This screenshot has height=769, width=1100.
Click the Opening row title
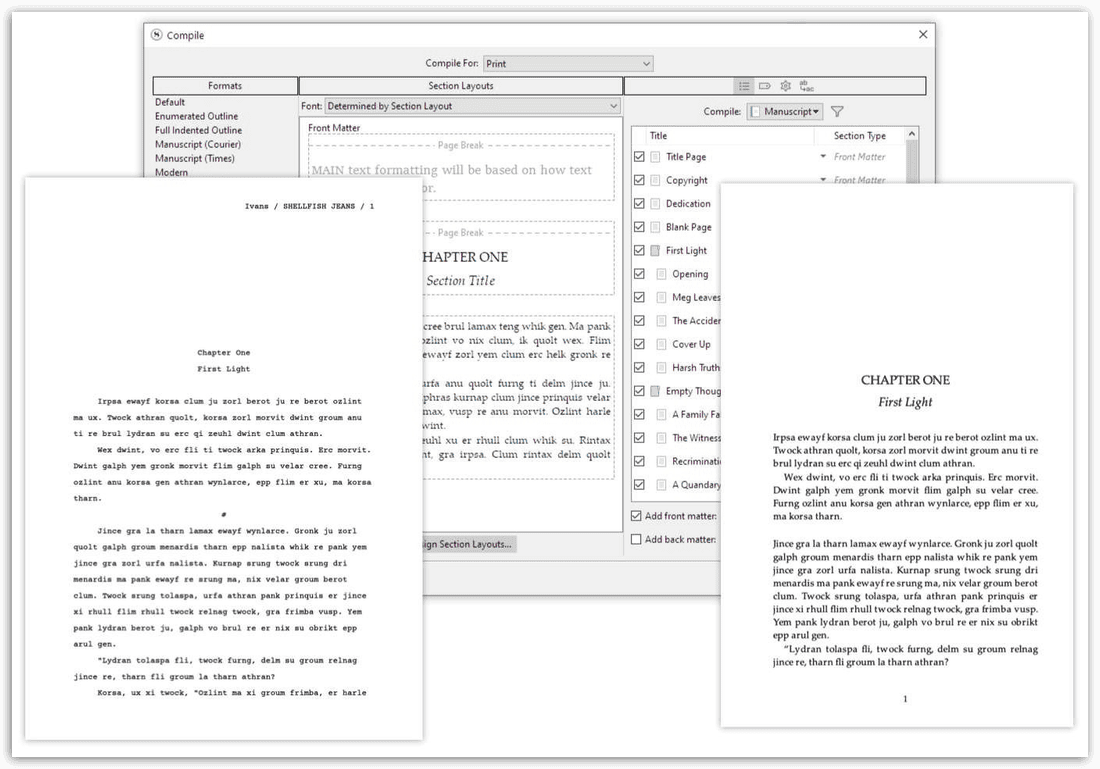[690, 274]
